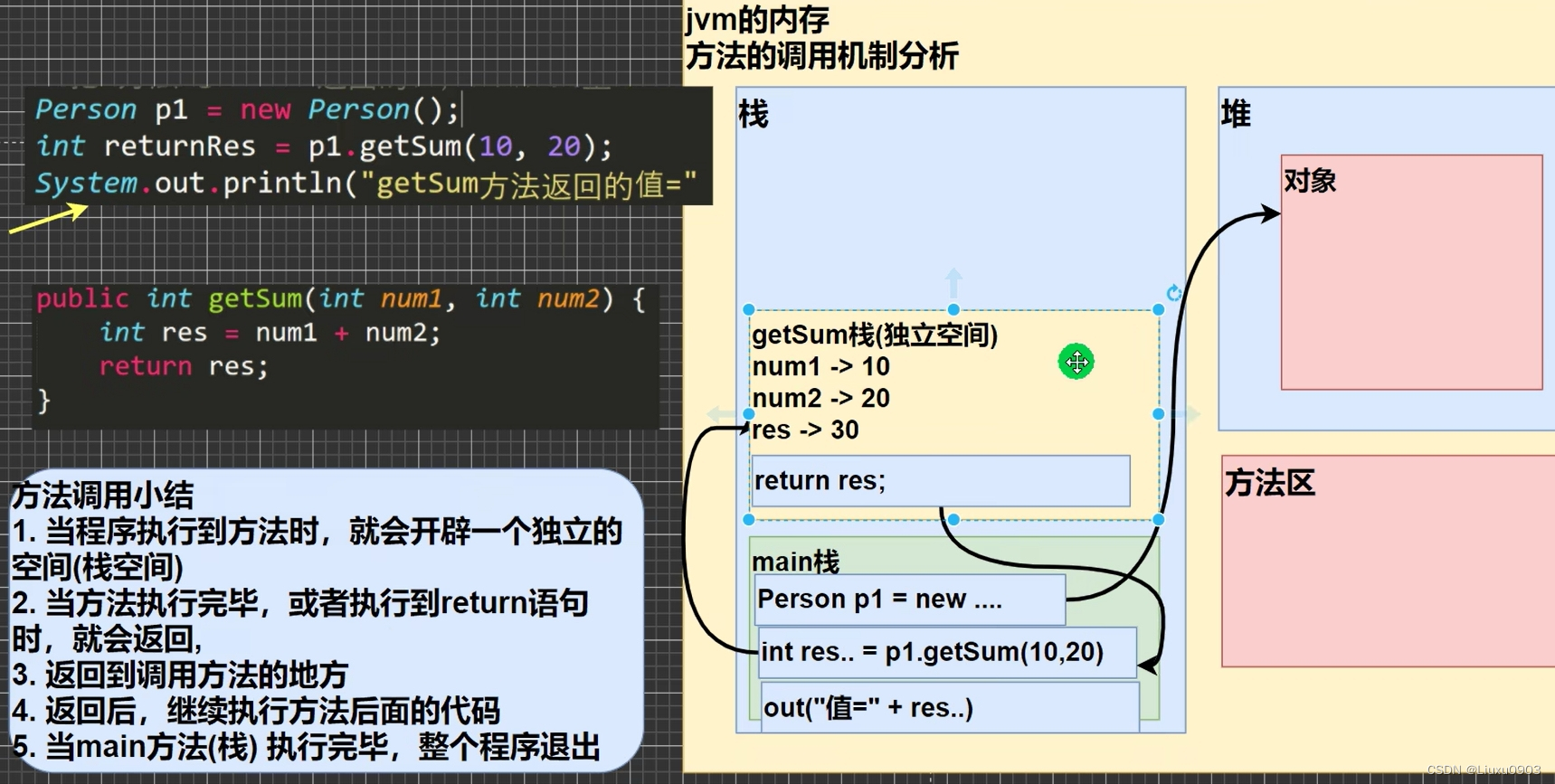Click the right-middle handle of getSum栈 box
Image resolution: width=1555 pixels, height=784 pixels.
pyautogui.click(x=1158, y=414)
